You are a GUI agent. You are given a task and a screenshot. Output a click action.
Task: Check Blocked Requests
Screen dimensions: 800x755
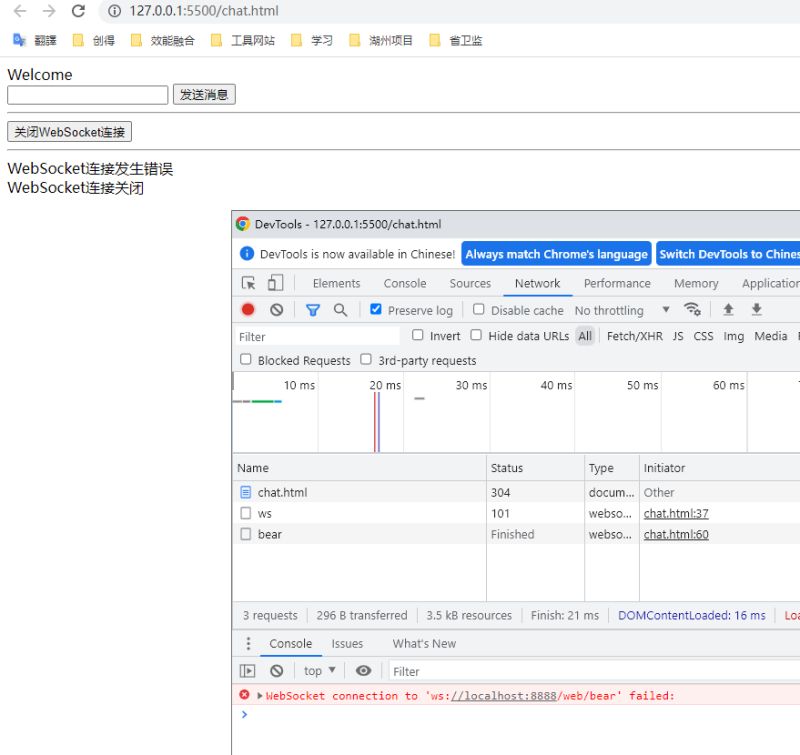tap(246, 359)
